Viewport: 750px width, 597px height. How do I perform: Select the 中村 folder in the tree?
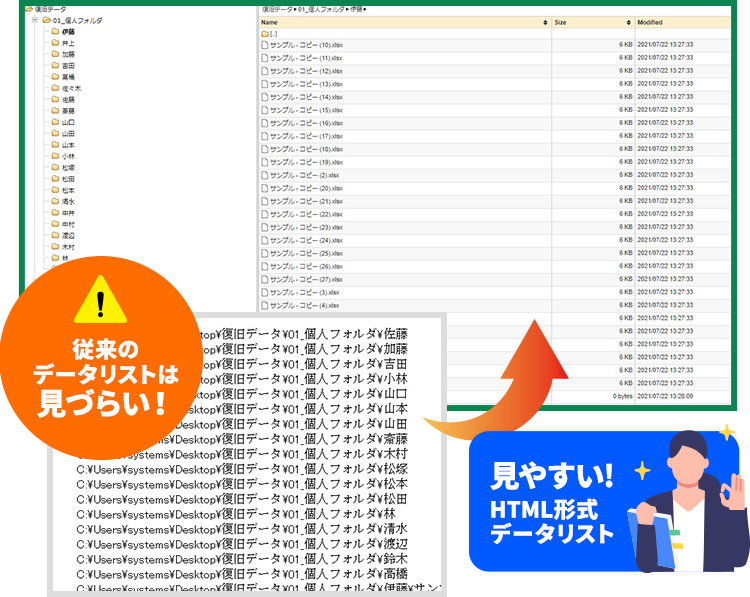pyautogui.click(x=68, y=224)
